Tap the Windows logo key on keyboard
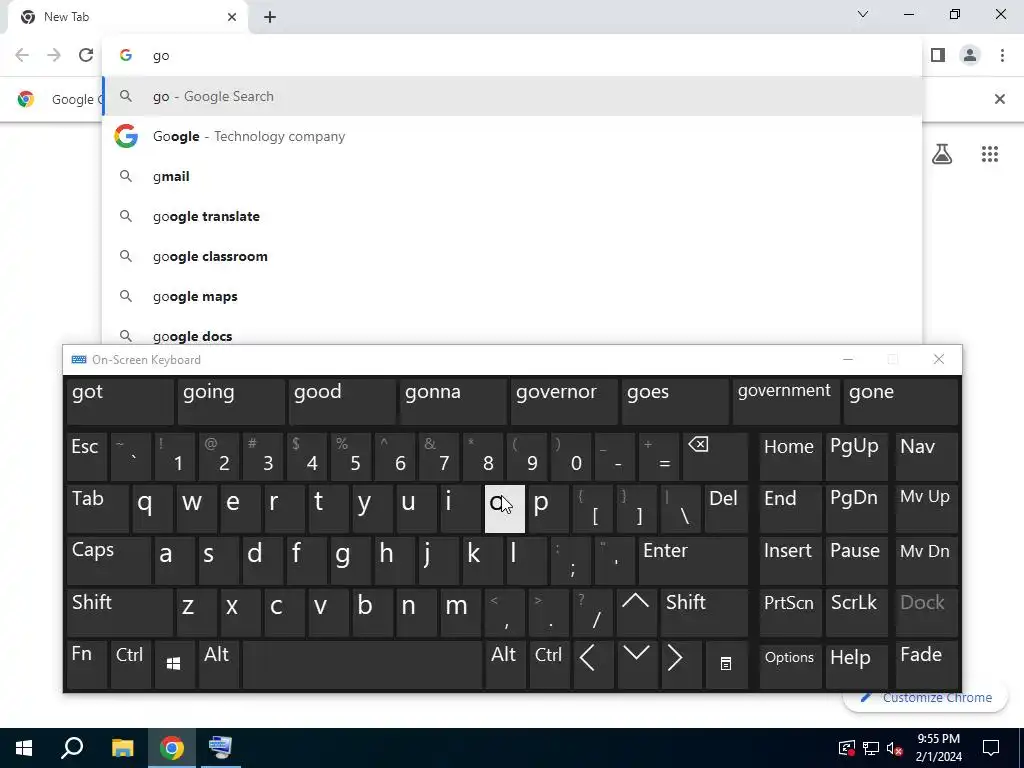Image resolution: width=1024 pixels, height=768 pixels. tap(174, 664)
